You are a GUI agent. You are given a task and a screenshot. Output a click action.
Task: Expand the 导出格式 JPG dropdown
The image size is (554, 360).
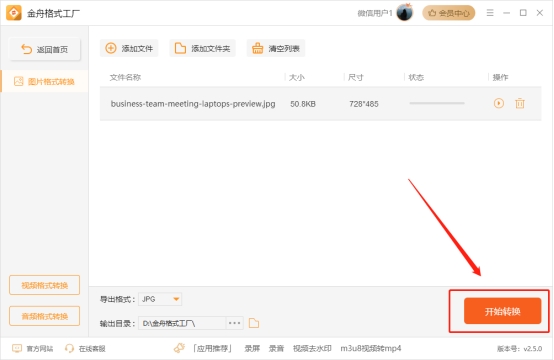(x=160, y=299)
